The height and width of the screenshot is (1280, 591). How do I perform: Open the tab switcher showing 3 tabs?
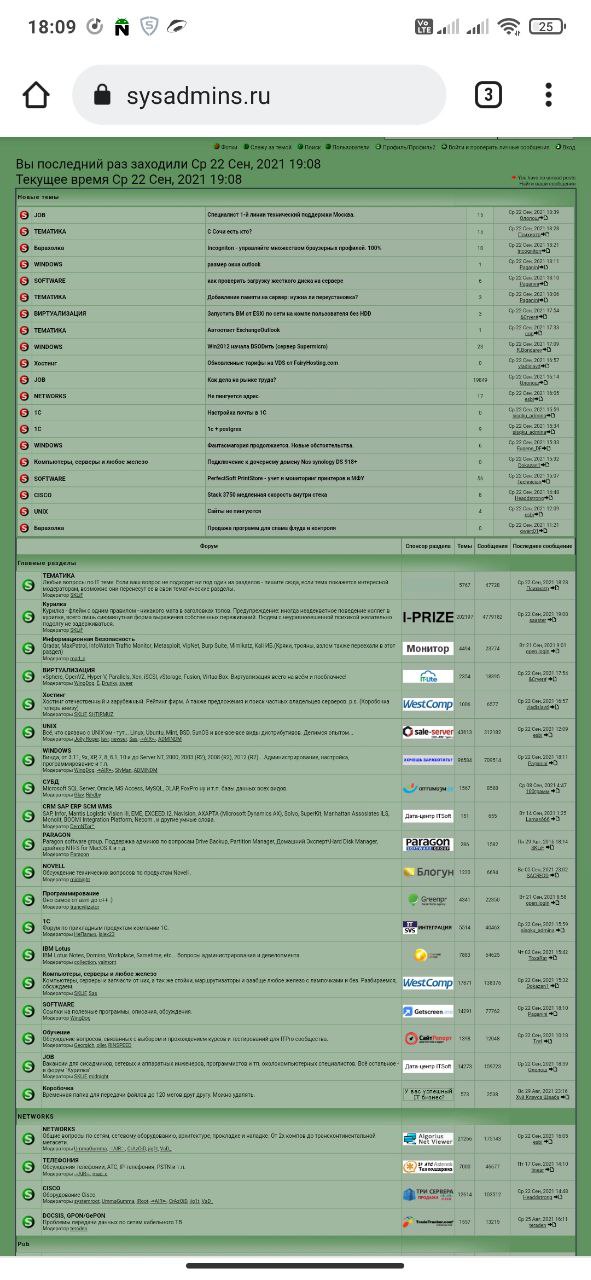487,95
